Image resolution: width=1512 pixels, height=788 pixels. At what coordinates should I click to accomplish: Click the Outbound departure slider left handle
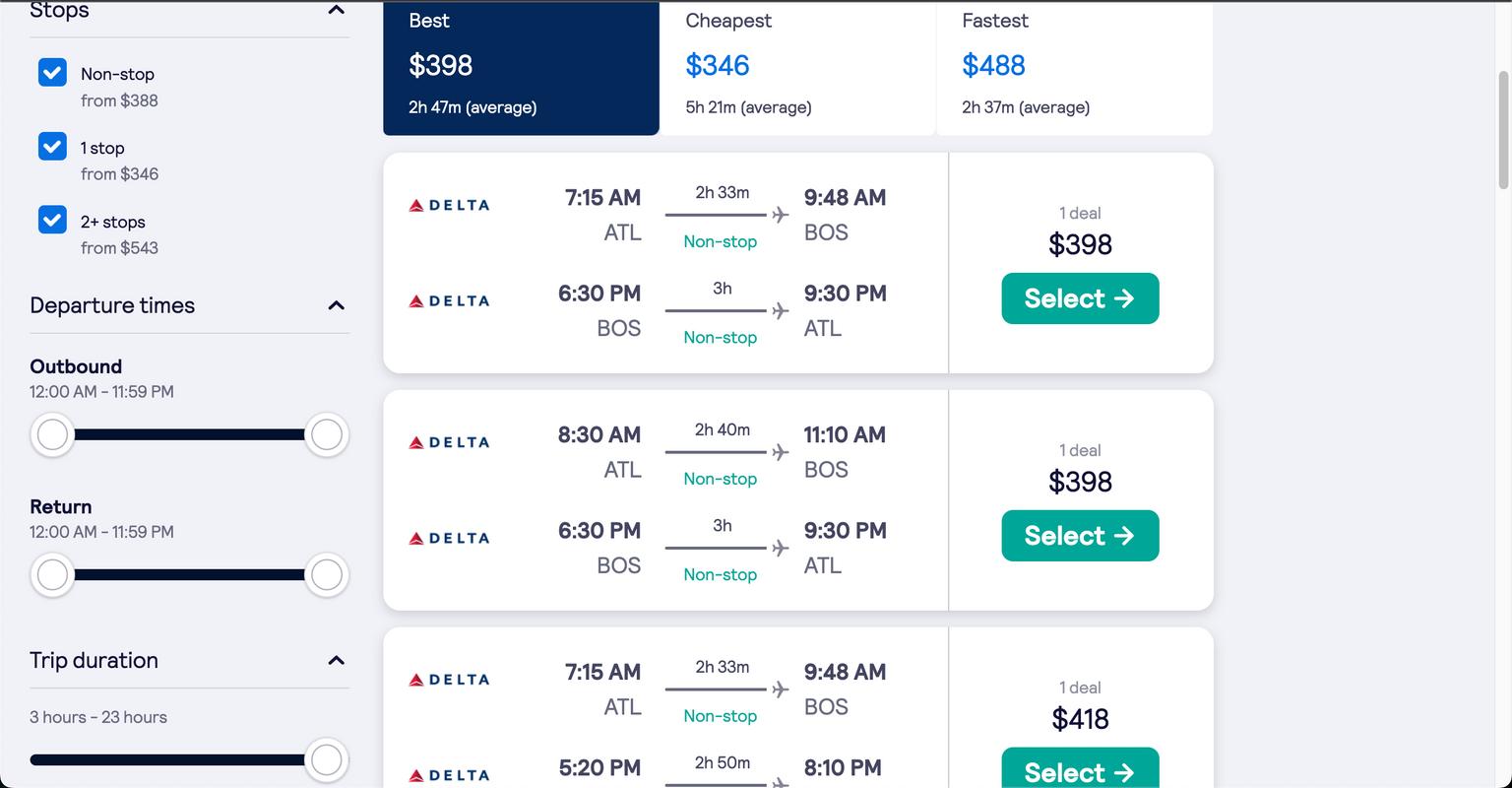(52, 434)
